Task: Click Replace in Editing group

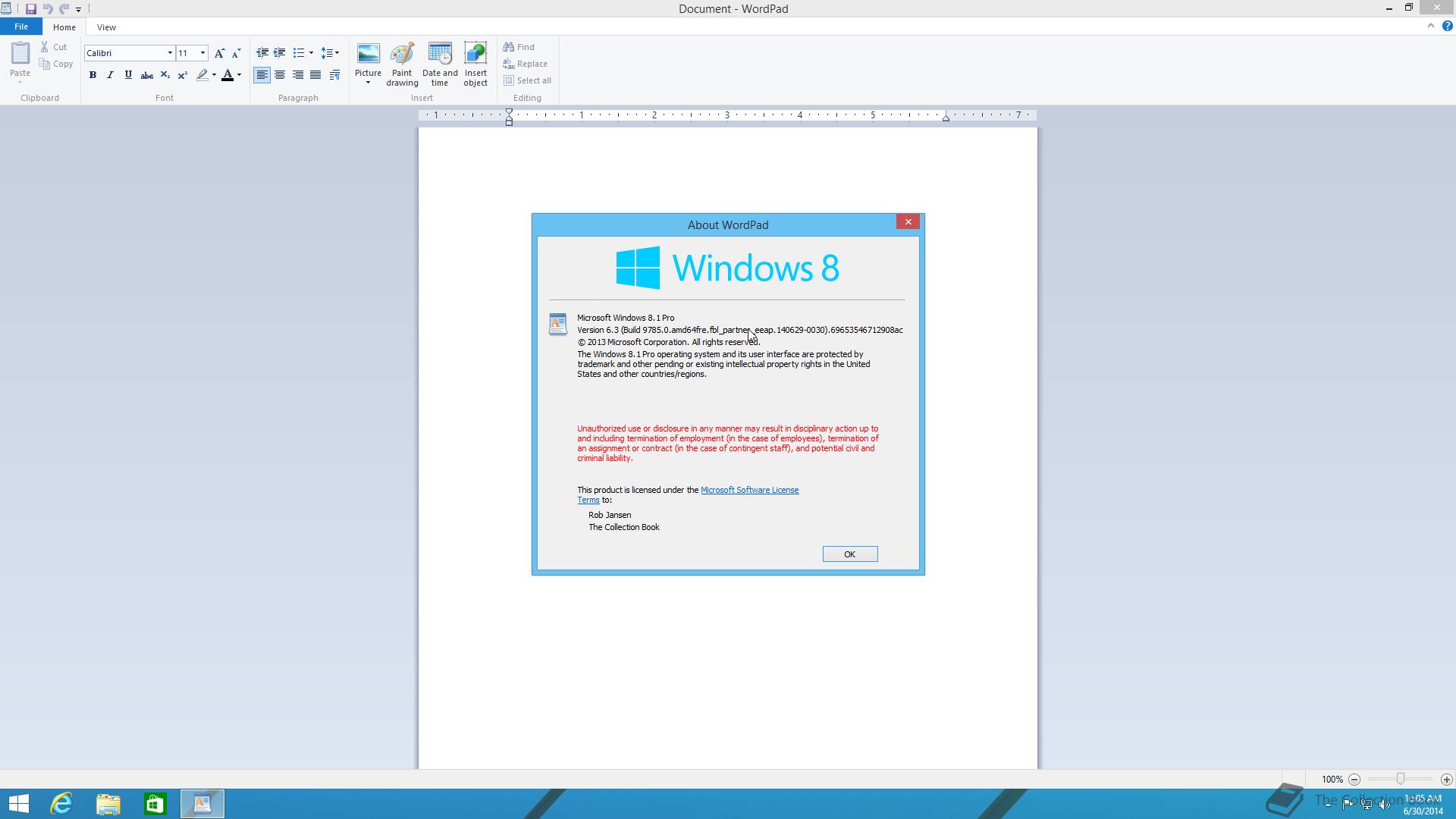Action: [x=526, y=64]
